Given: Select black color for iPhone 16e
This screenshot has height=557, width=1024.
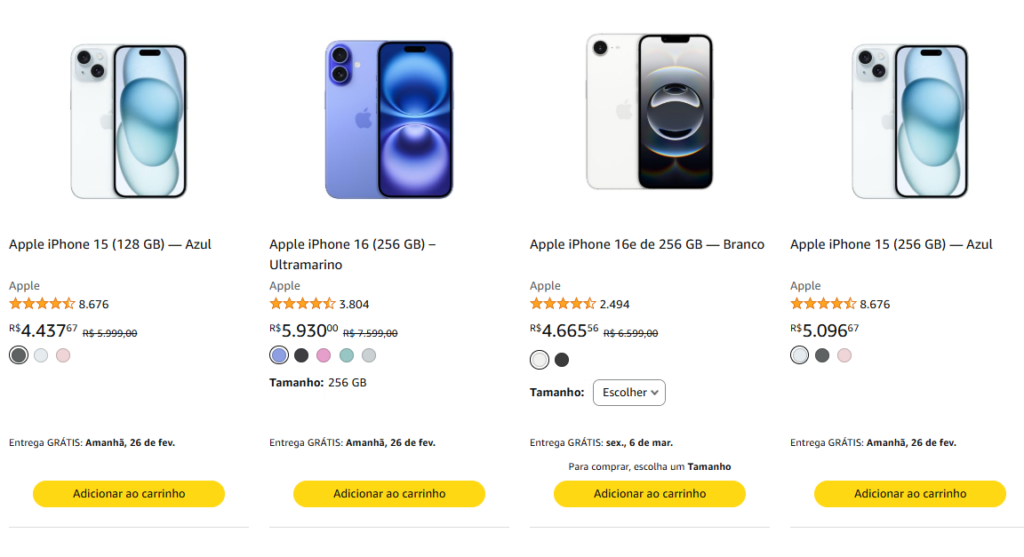Looking at the screenshot, I should [x=562, y=360].
